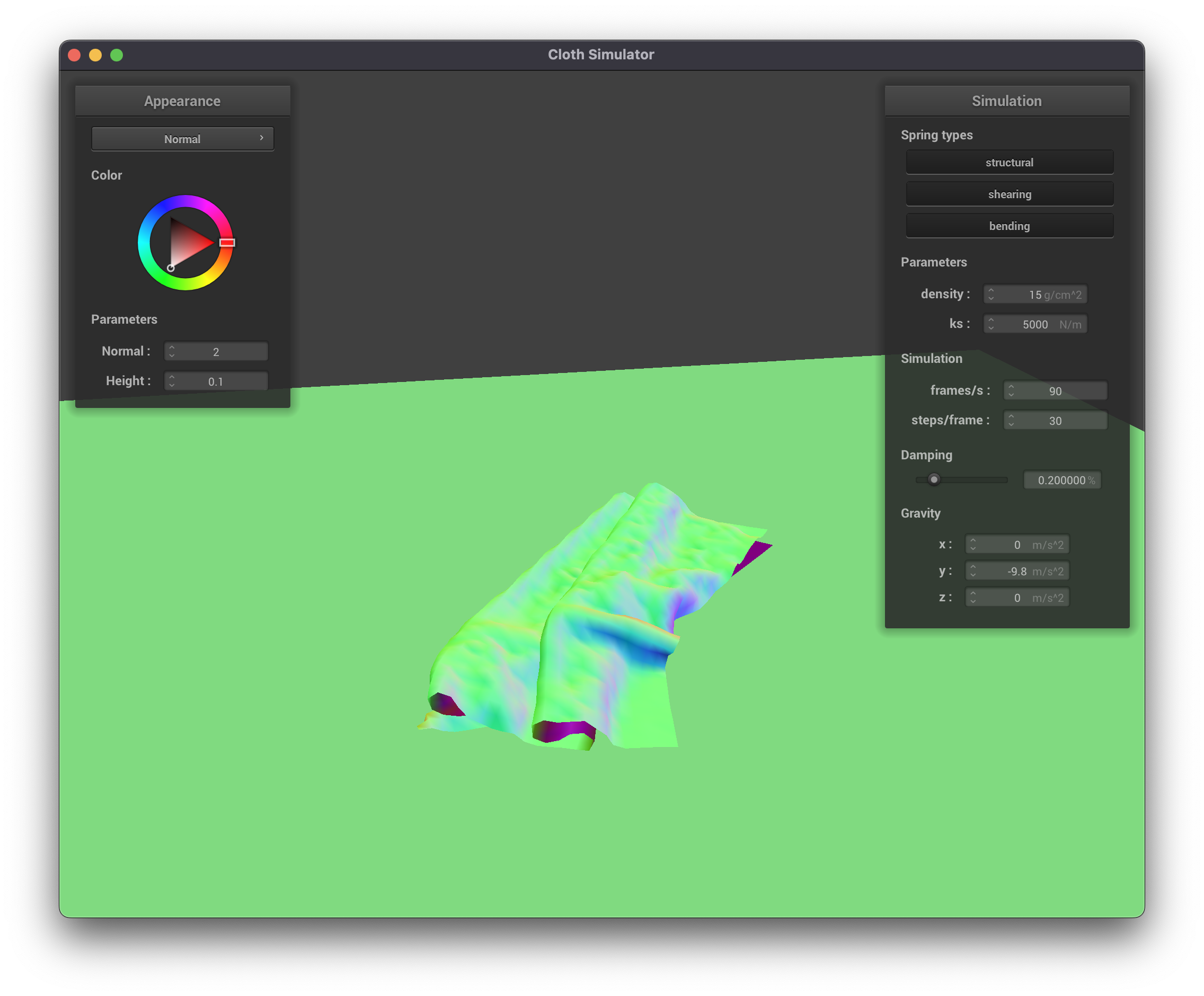Screen dimensions: 1204x996
Task: Click the density value field
Action: pyautogui.click(x=1035, y=295)
